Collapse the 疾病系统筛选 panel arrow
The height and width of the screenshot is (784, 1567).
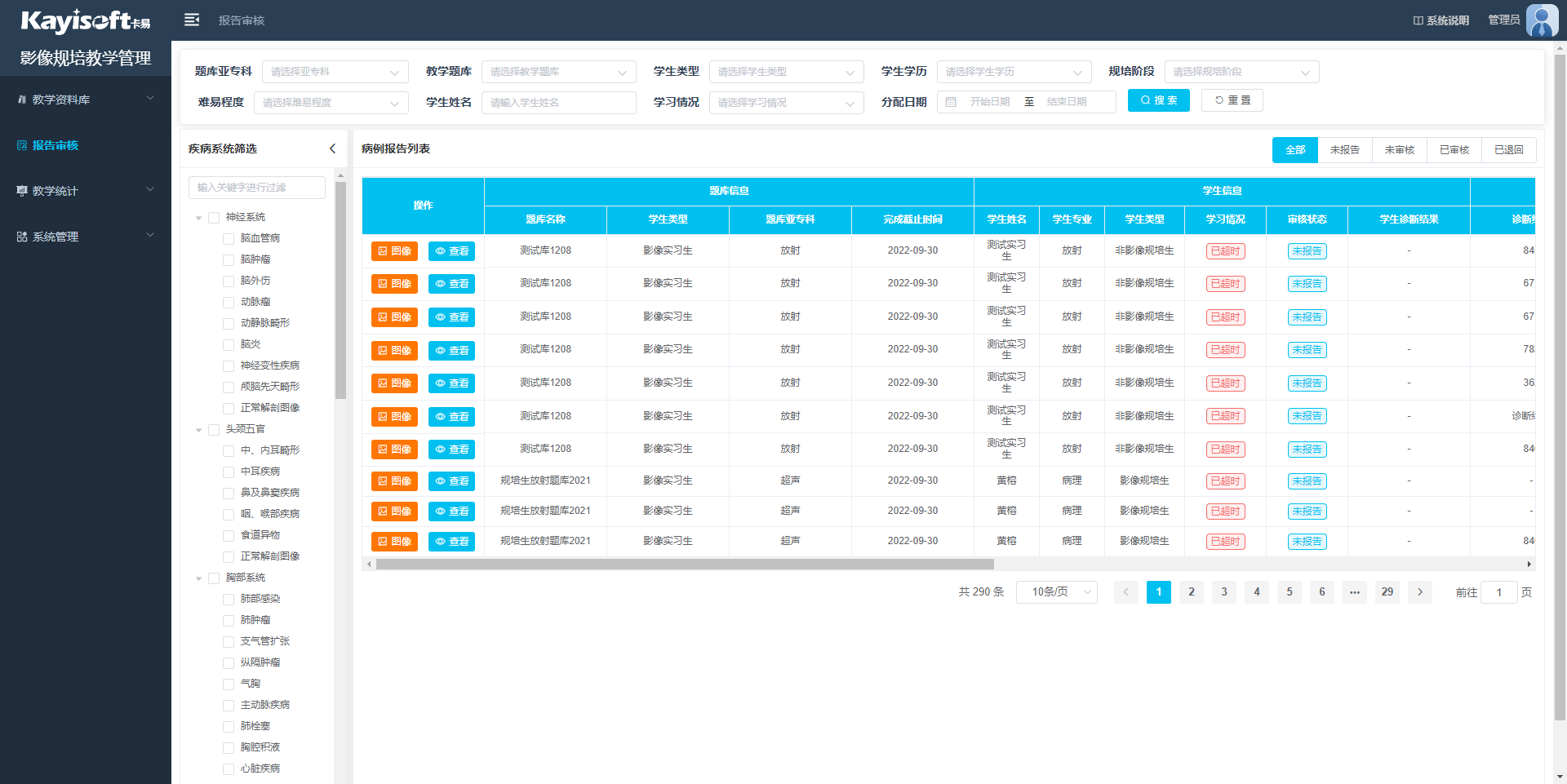pos(332,148)
